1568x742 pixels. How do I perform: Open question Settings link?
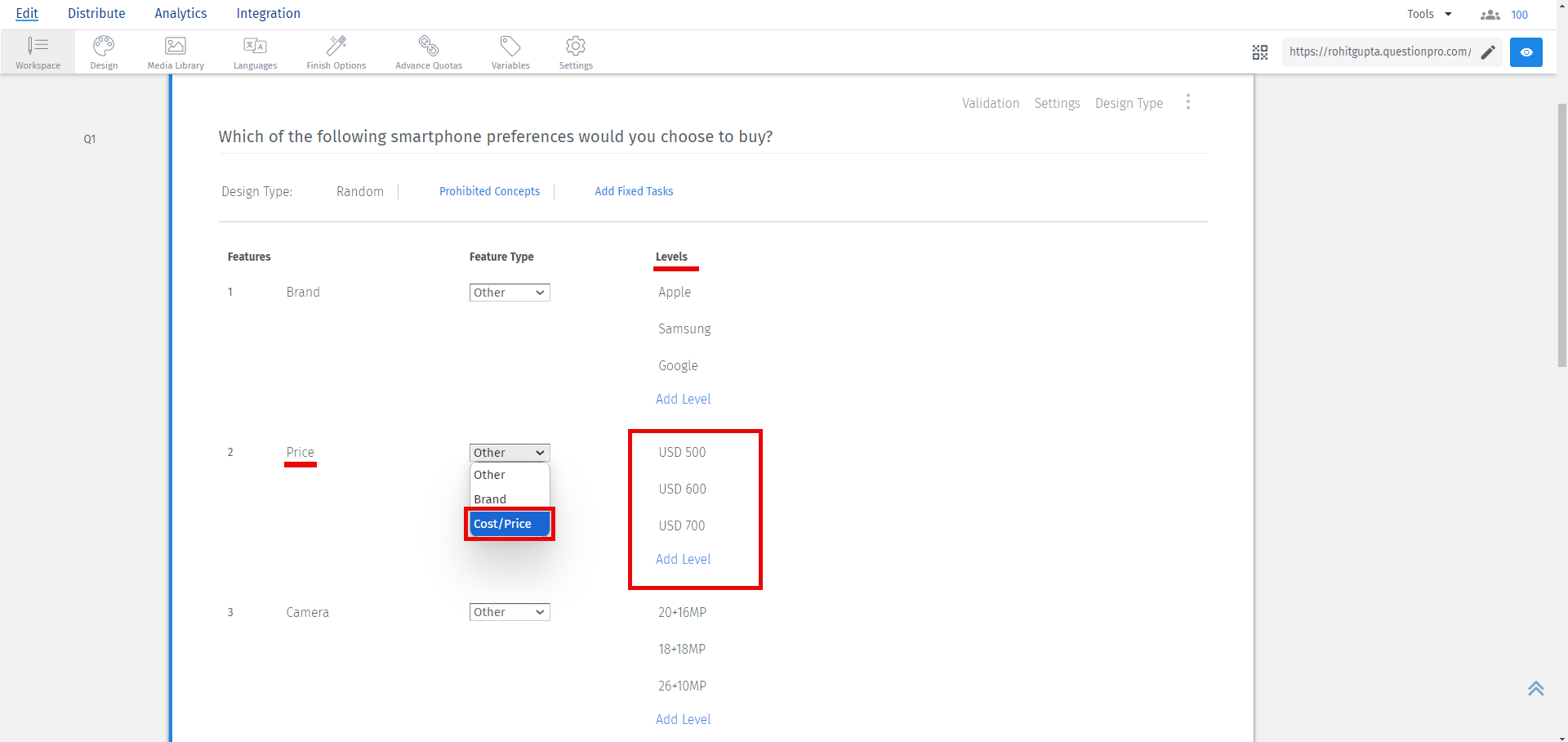pyautogui.click(x=1057, y=103)
